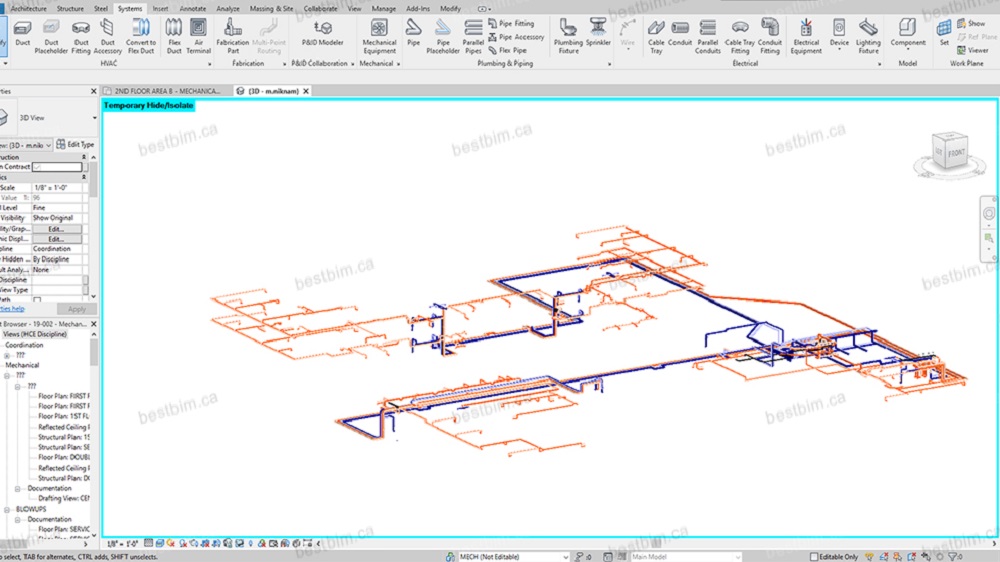This screenshot has width=1000, height=562.
Task: Collapse the BLOWUPS tree node
Action: [7, 510]
